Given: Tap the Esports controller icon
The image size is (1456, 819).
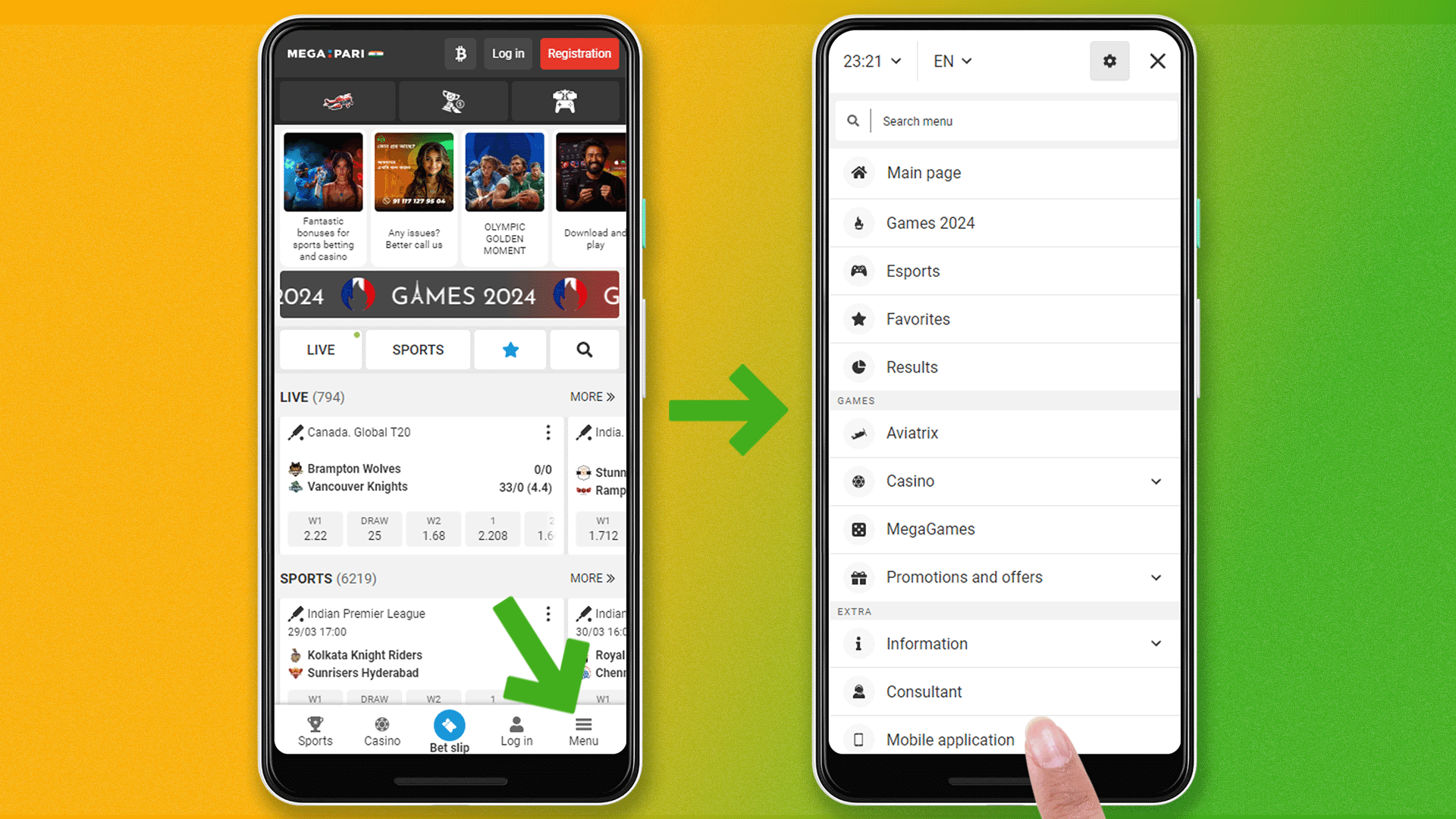Looking at the screenshot, I should click(x=858, y=270).
